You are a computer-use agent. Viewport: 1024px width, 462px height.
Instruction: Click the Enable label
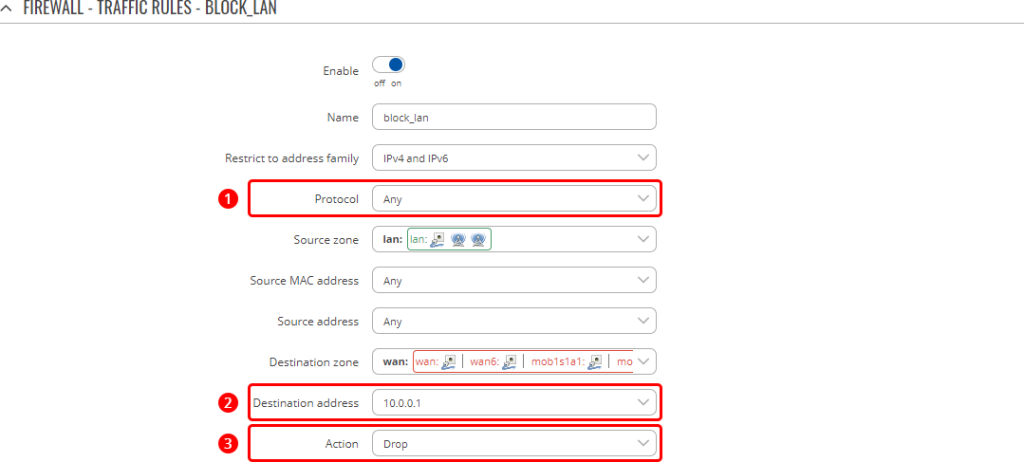pos(341,71)
